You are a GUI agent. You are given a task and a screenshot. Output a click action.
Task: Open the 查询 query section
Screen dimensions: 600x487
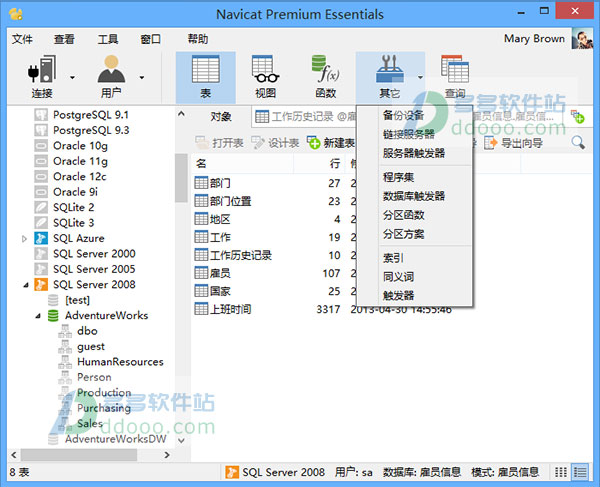pyautogui.click(x=455, y=77)
